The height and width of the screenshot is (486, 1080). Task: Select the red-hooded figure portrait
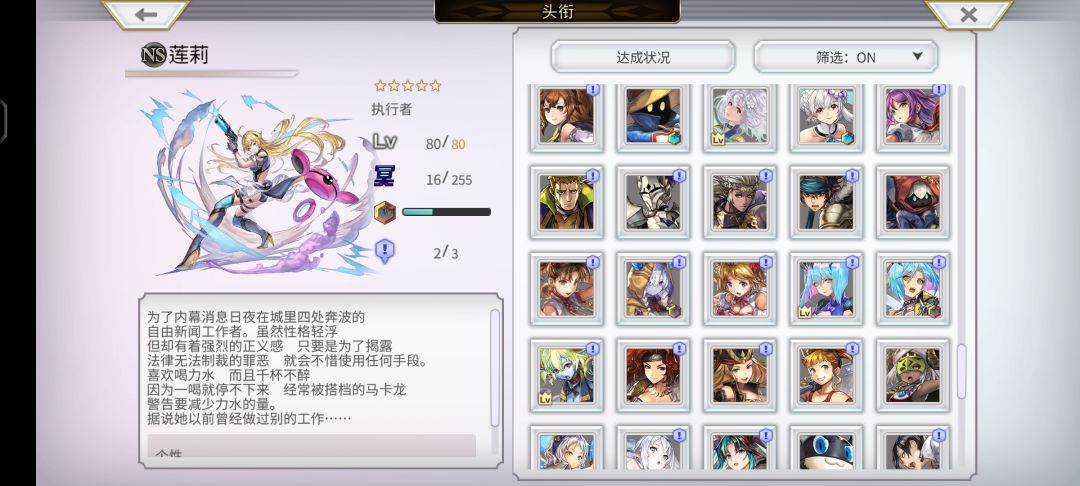913,202
